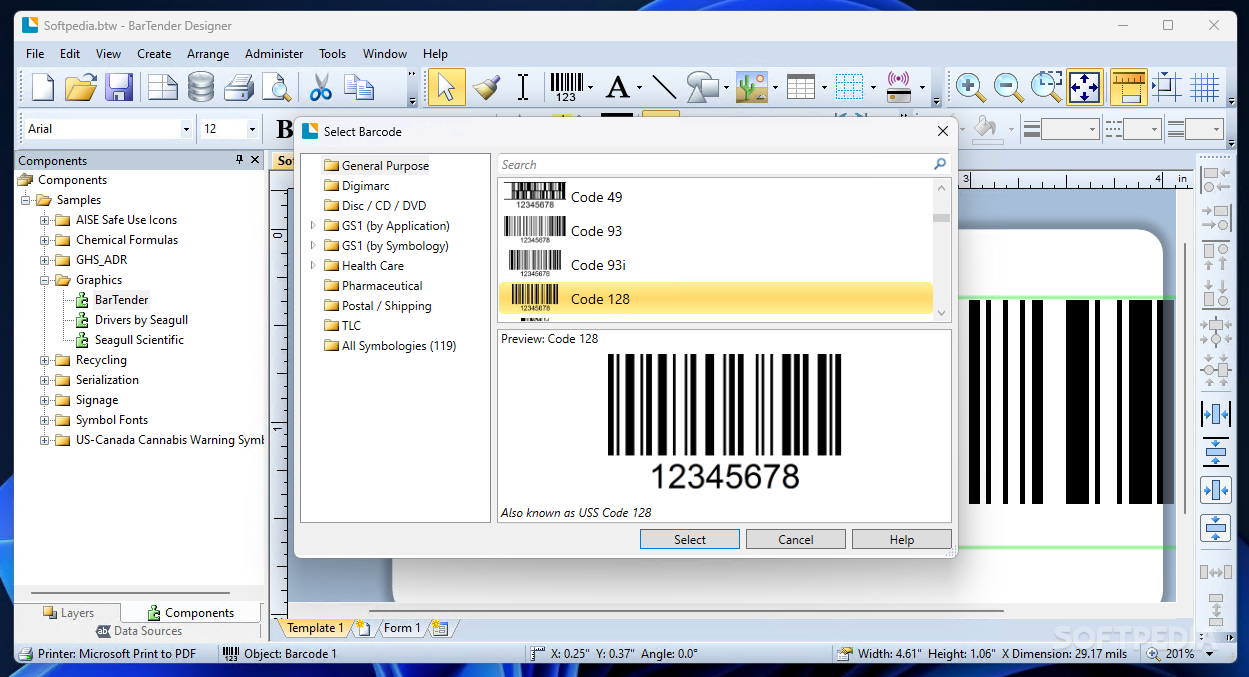Viewport: 1249px width, 677px height.
Task: Zoom out with the minus magnifier
Action: (x=1008, y=88)
